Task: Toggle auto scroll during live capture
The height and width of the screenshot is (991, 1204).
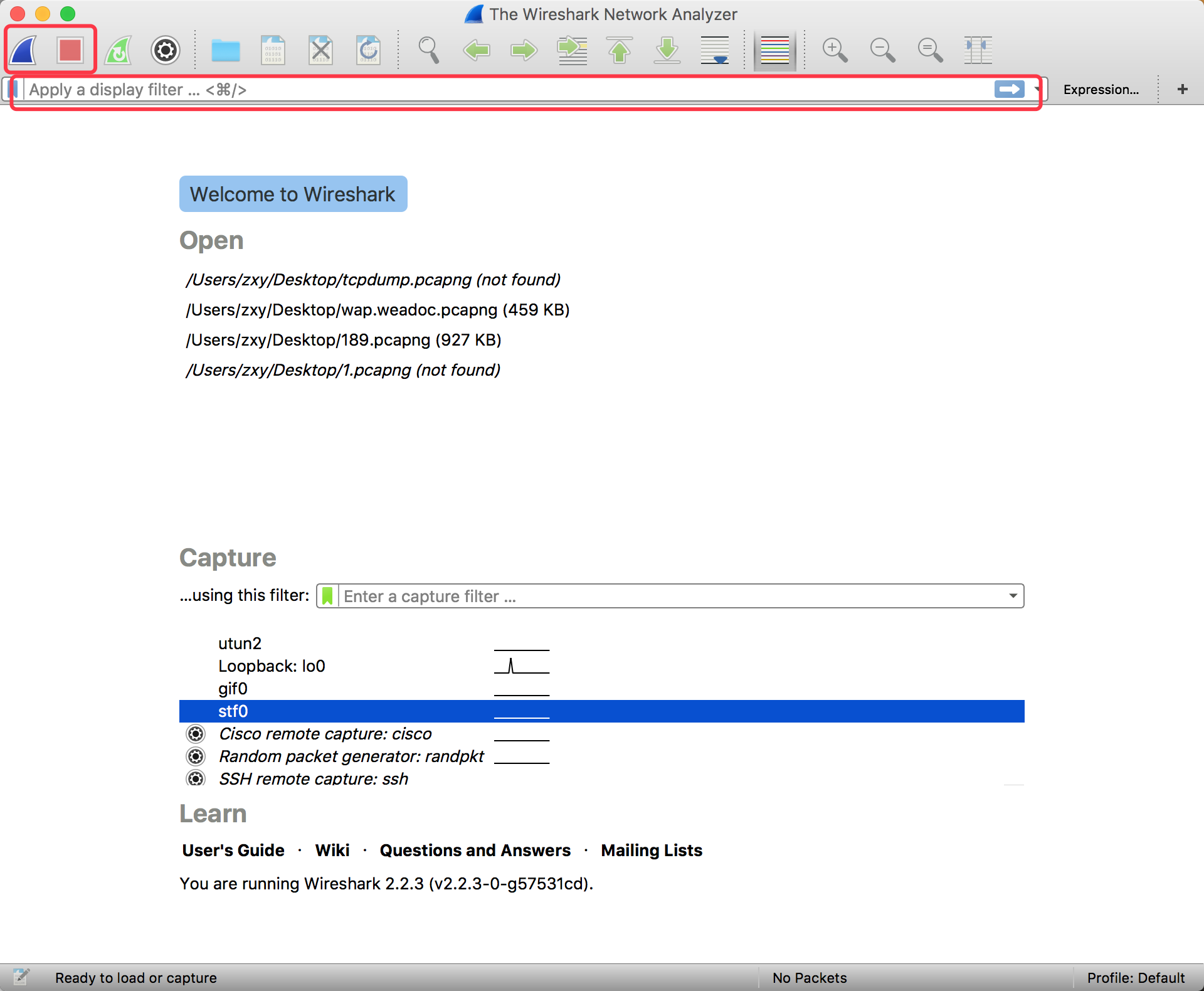Action: pos(715,50)
